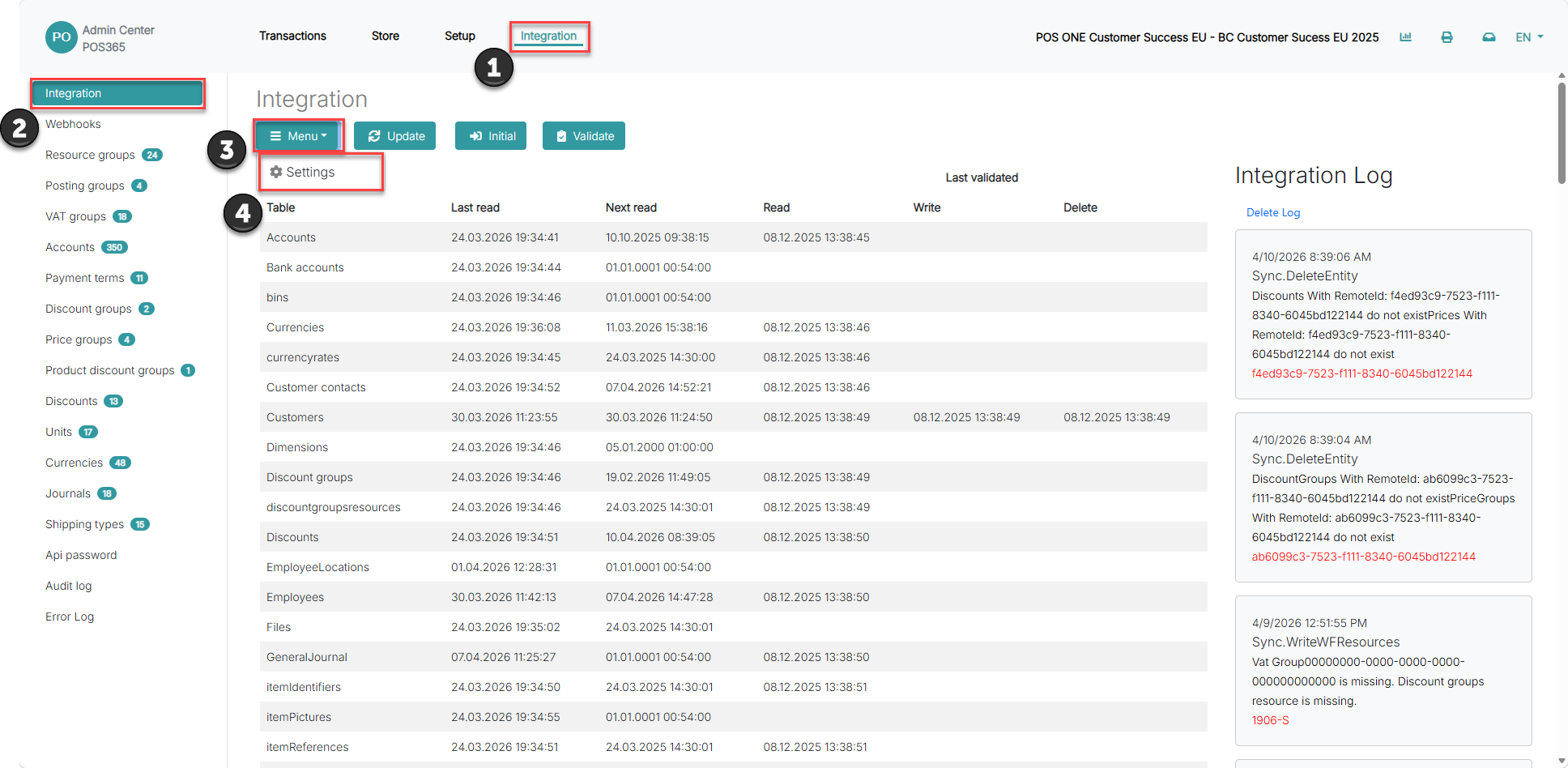The image size is (1568, 768).
Task: Click the itemIdentifiers table row
Action: coord(733,687)
